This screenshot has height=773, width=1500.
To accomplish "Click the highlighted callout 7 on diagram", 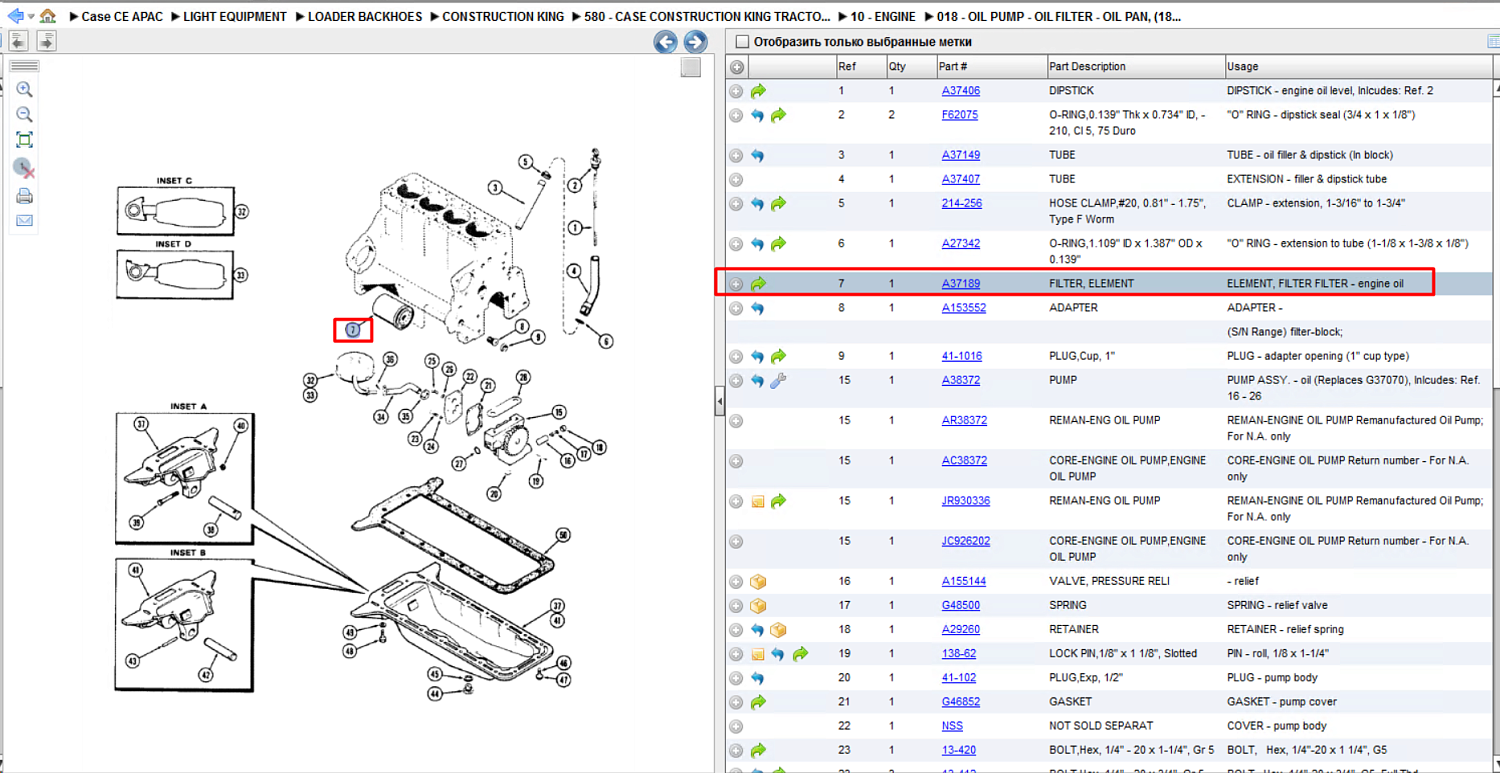I will 352,330.
